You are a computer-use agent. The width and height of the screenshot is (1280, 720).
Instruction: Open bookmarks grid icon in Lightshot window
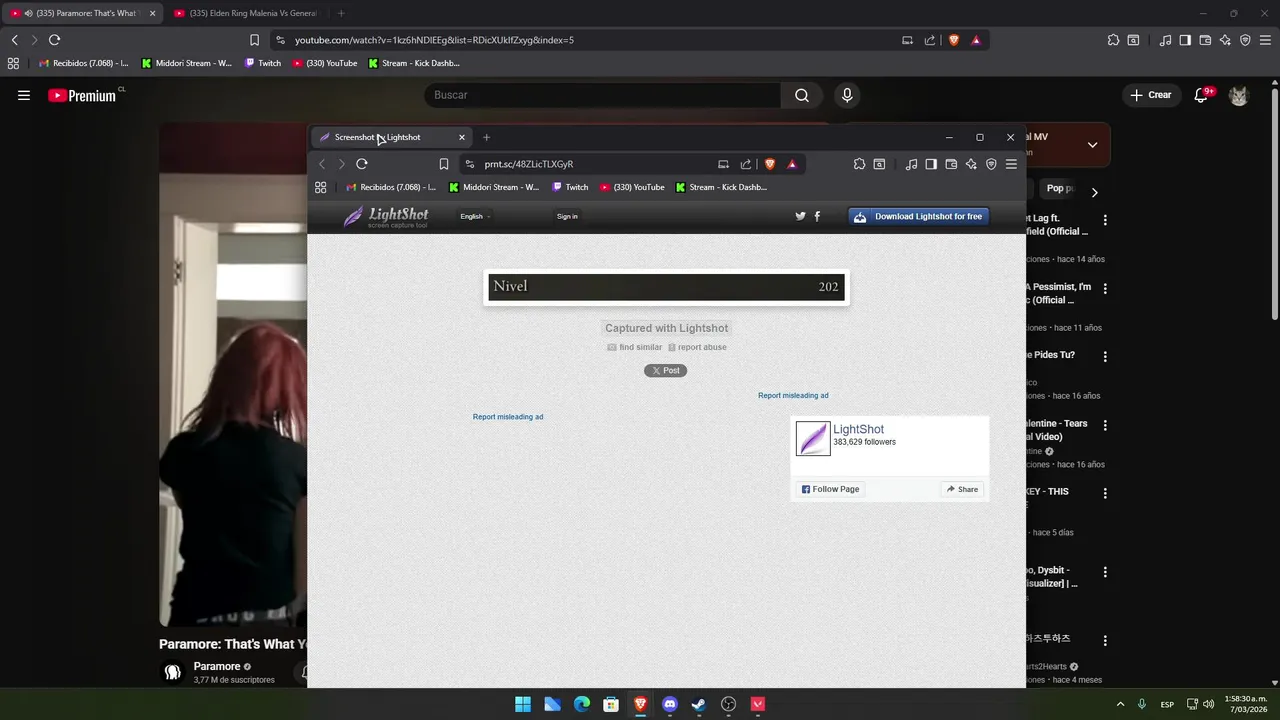coord(321,187)
